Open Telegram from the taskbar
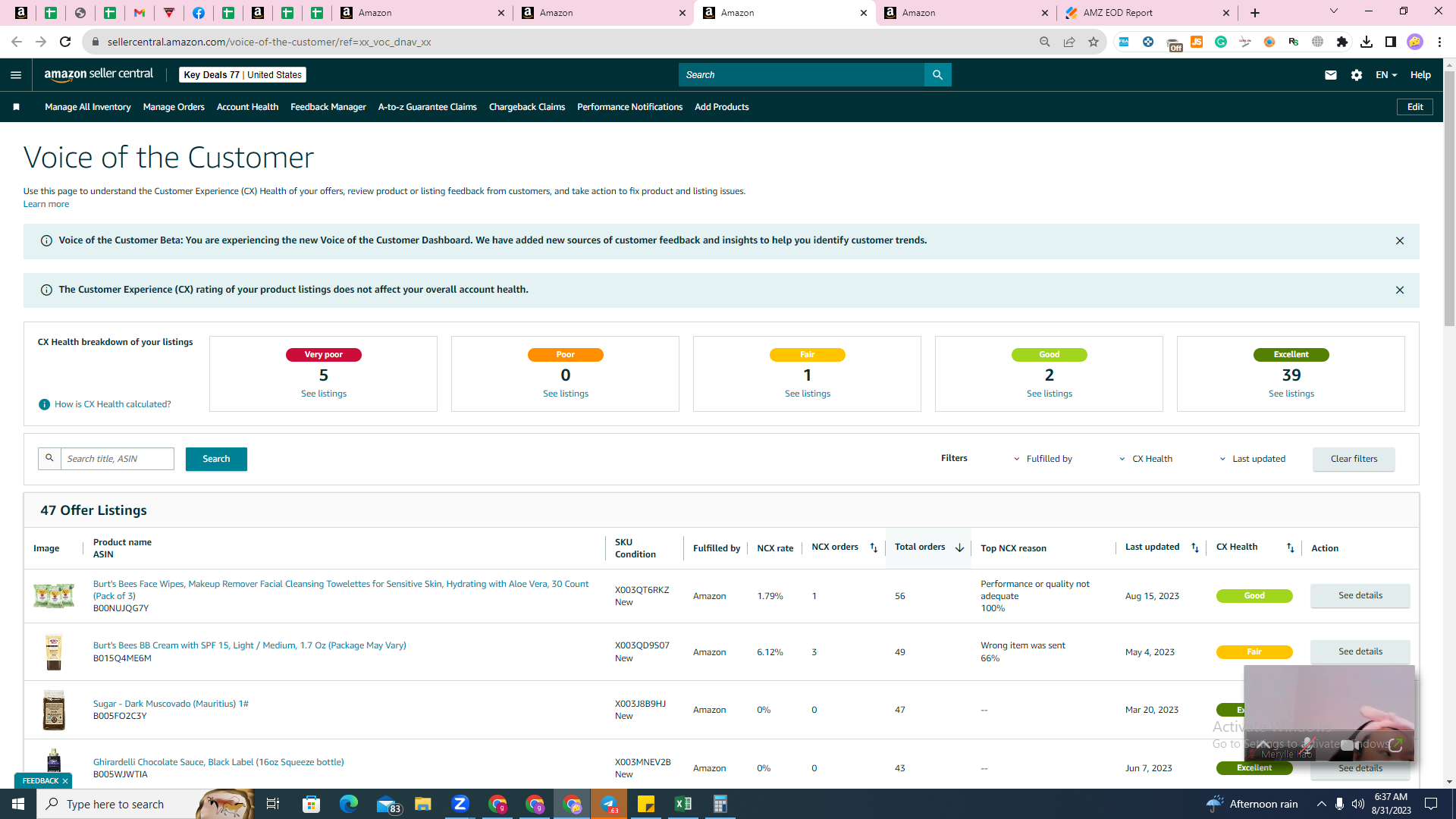 click(x=609, y=804)
